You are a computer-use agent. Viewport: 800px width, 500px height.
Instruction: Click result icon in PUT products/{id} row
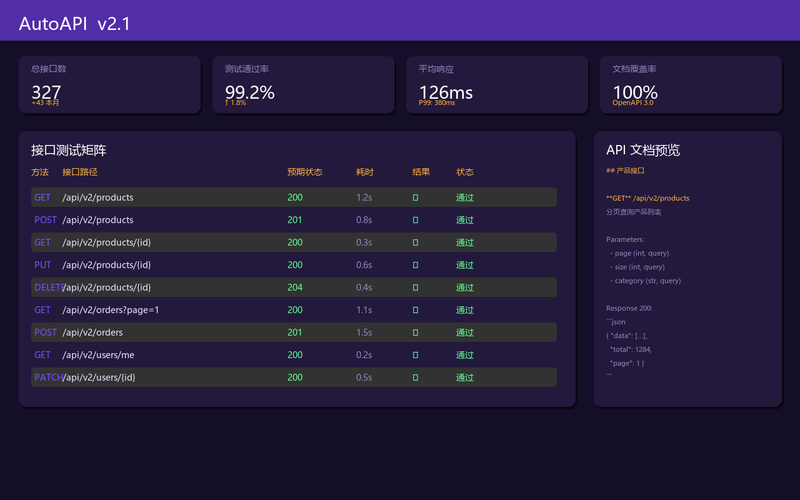(415, 265)
